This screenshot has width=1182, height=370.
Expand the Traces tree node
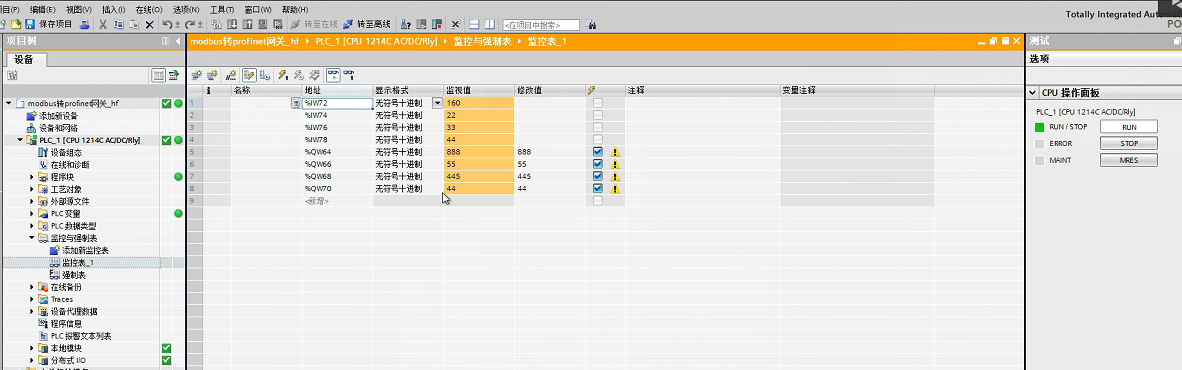(x=32, y=299)
